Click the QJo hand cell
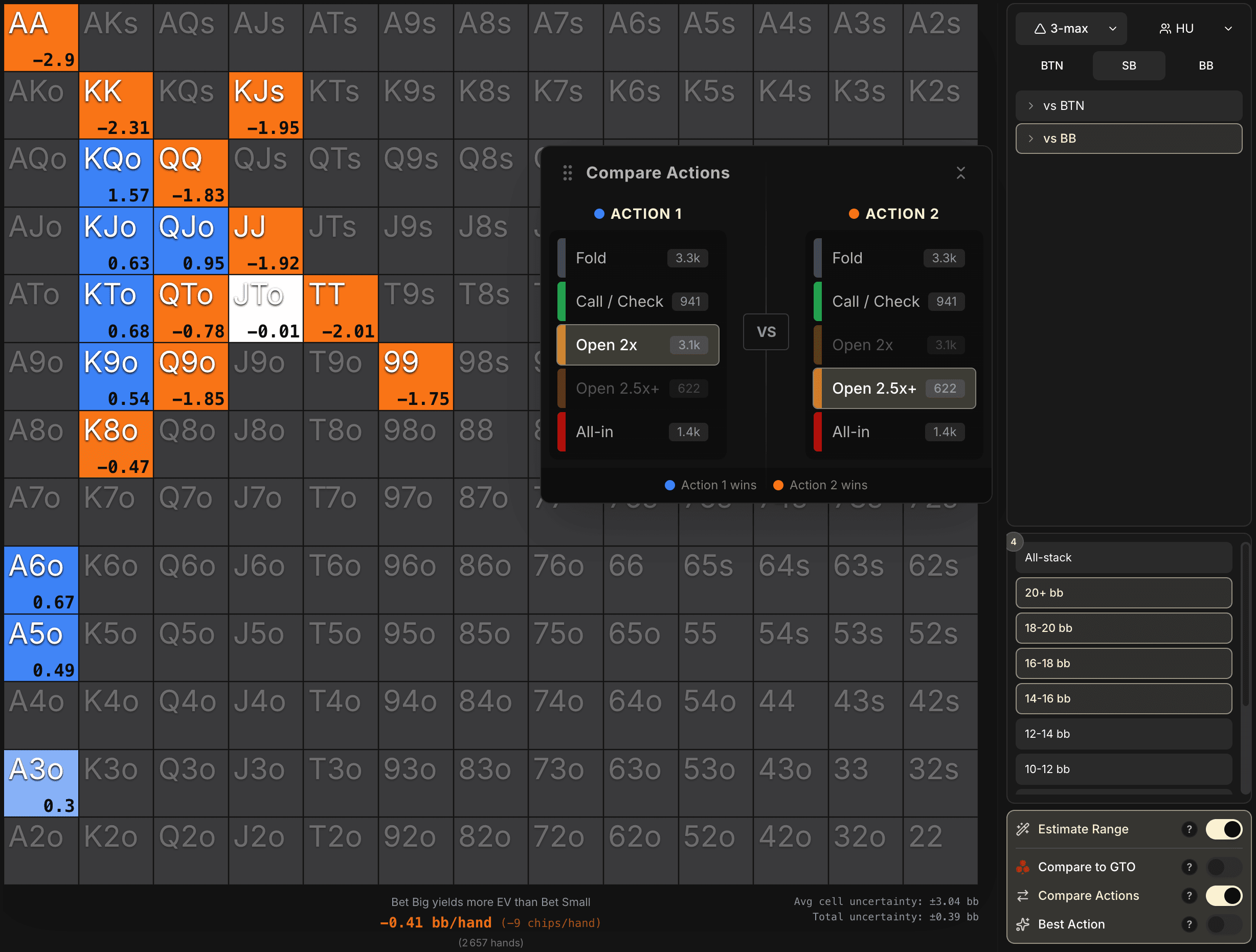This screenshot has height=952, width=1256. point(191,241)
